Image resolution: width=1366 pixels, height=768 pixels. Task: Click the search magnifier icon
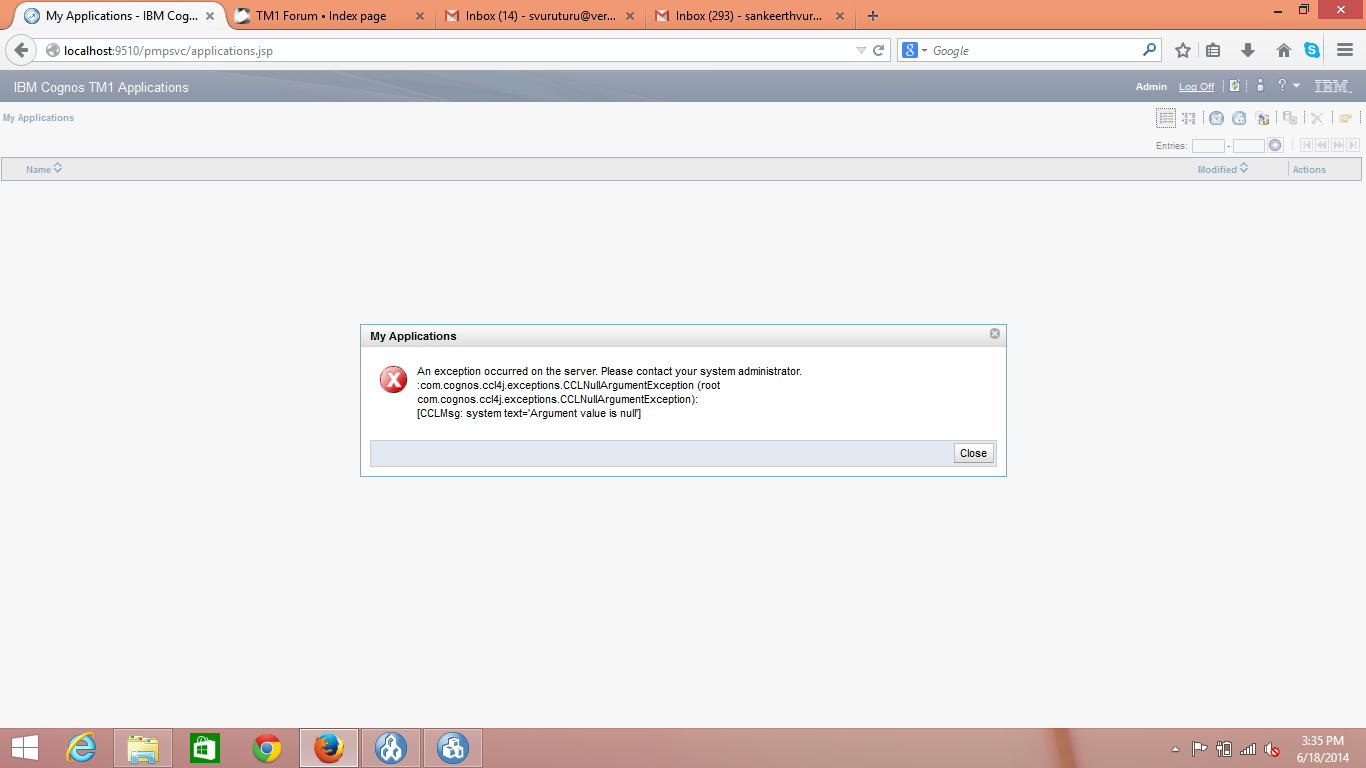[x=1150, y=49]
